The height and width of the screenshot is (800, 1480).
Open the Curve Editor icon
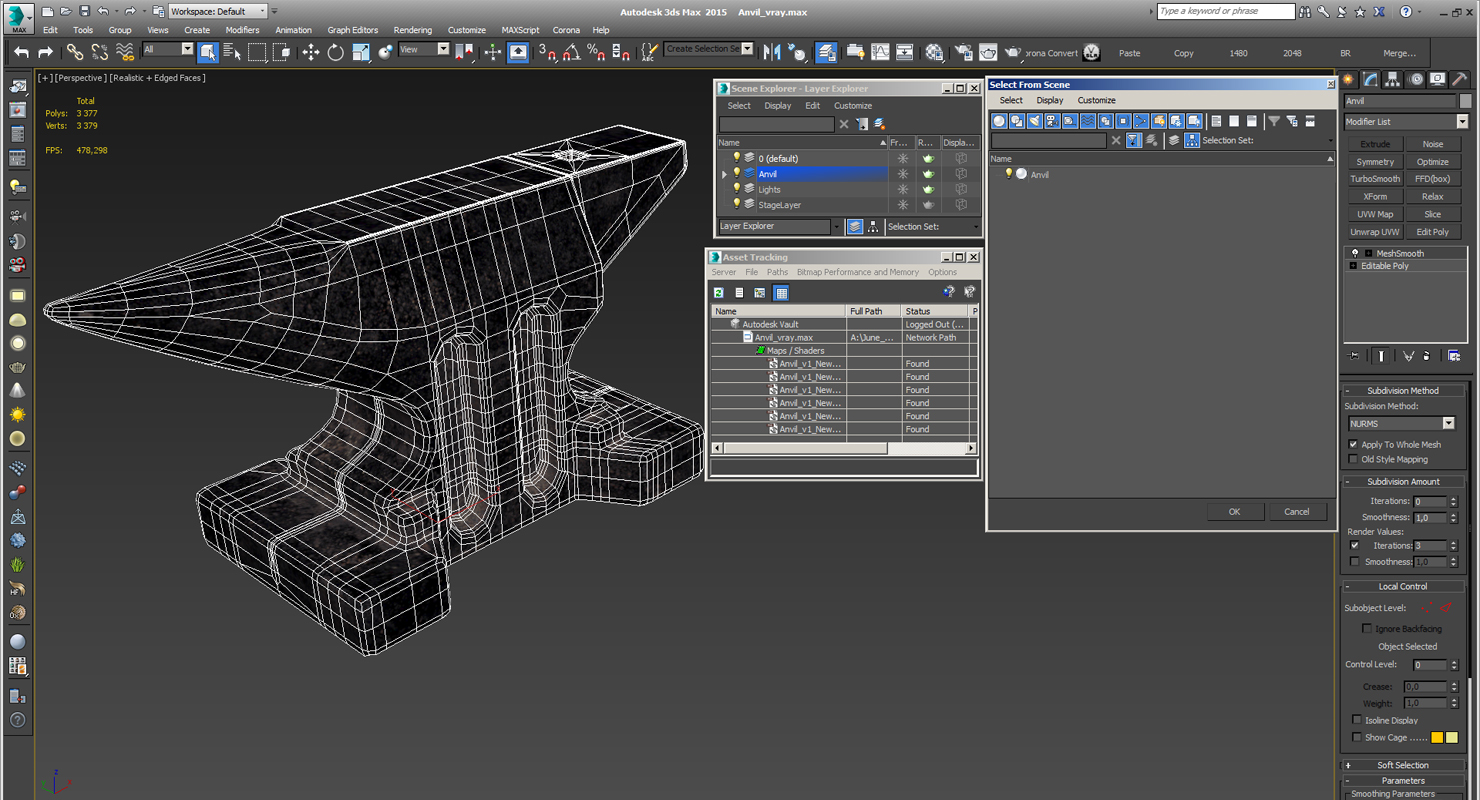(x=880, y=52)
